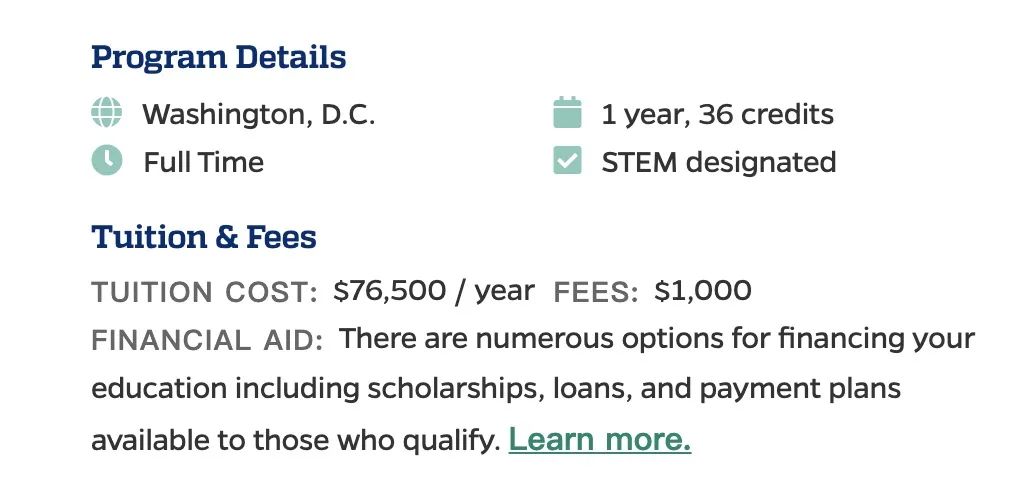1026x478 pixels.
Task: Select the Washington, D.C. location text
Action: coord(259,114)
